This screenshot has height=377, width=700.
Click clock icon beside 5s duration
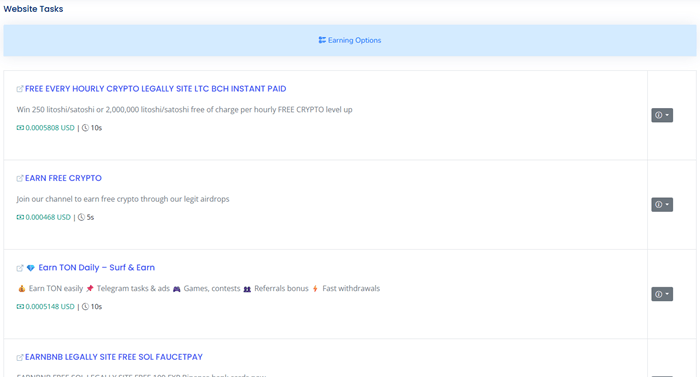81,217
